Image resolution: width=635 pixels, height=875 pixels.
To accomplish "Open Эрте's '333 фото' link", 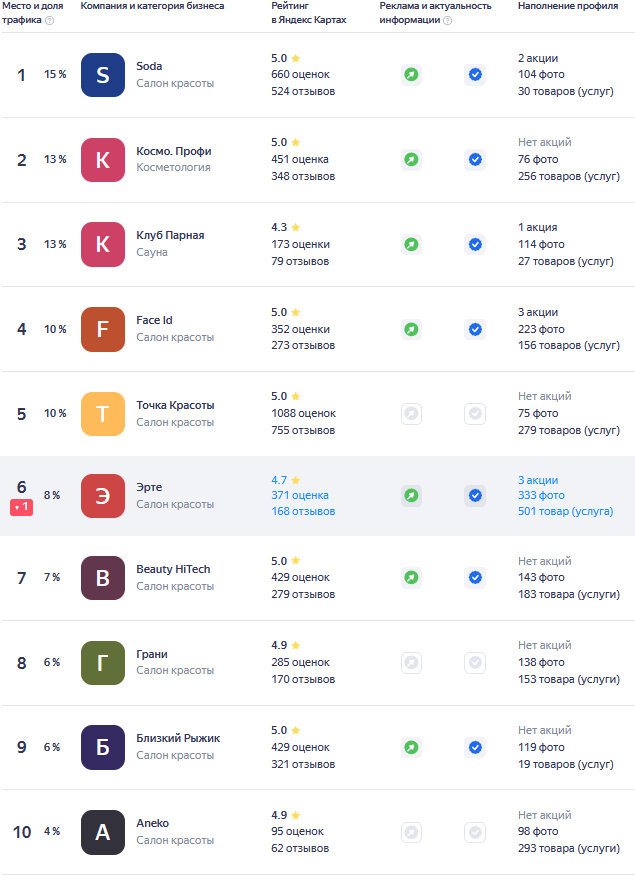I will 541,495.
